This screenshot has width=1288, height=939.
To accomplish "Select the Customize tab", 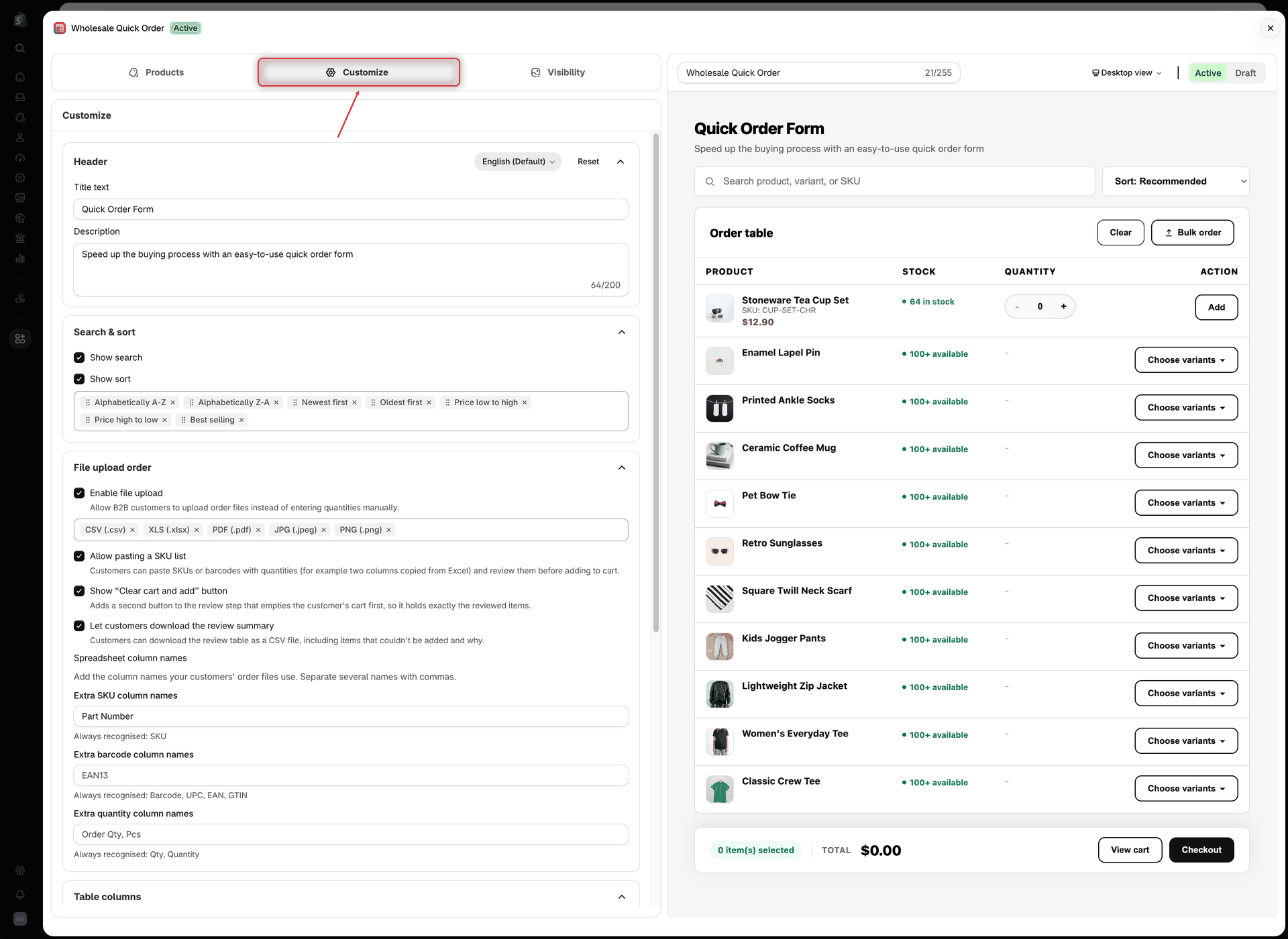I will click(x=358, y=72).
